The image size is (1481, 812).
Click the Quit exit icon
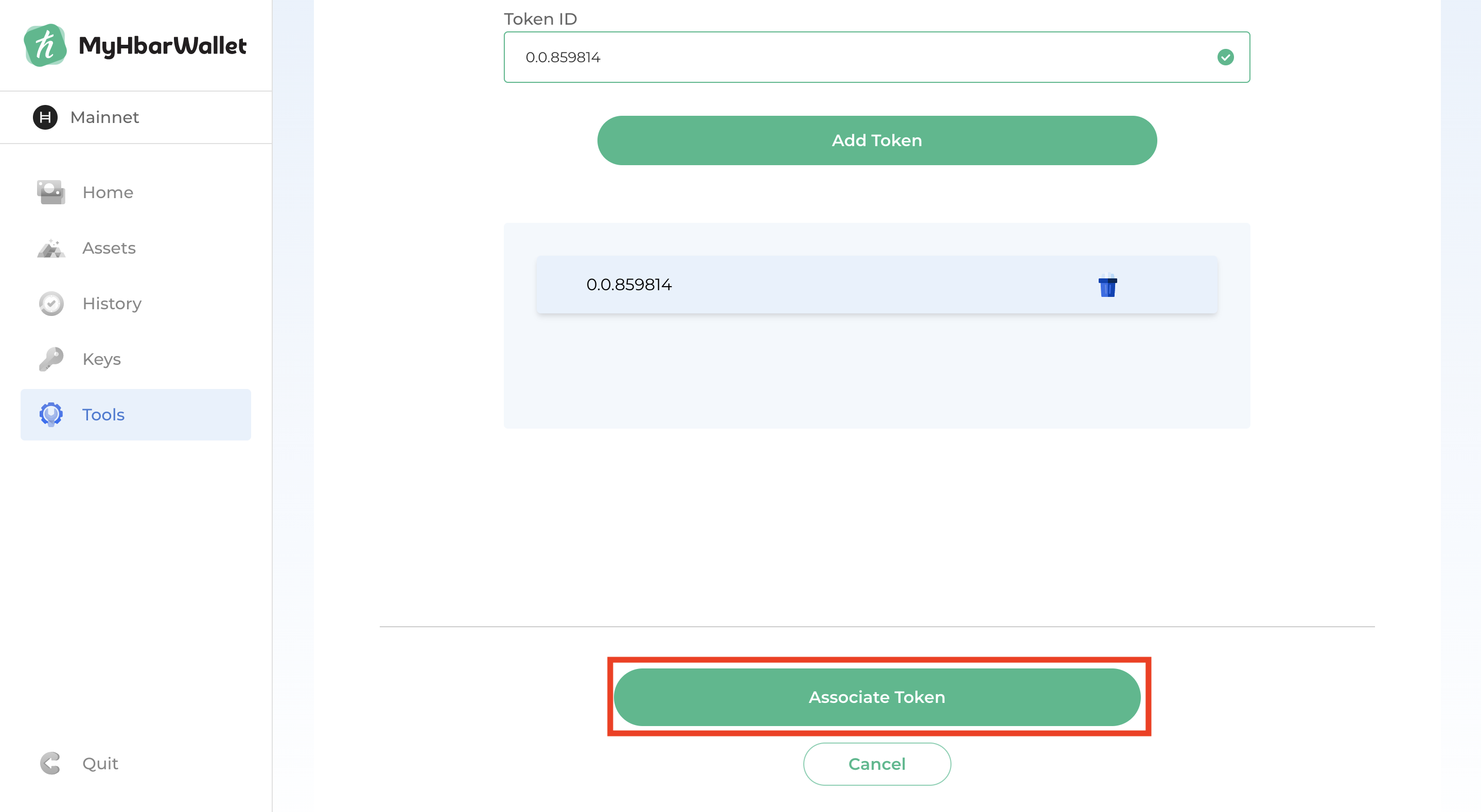(x=50, y=763)
